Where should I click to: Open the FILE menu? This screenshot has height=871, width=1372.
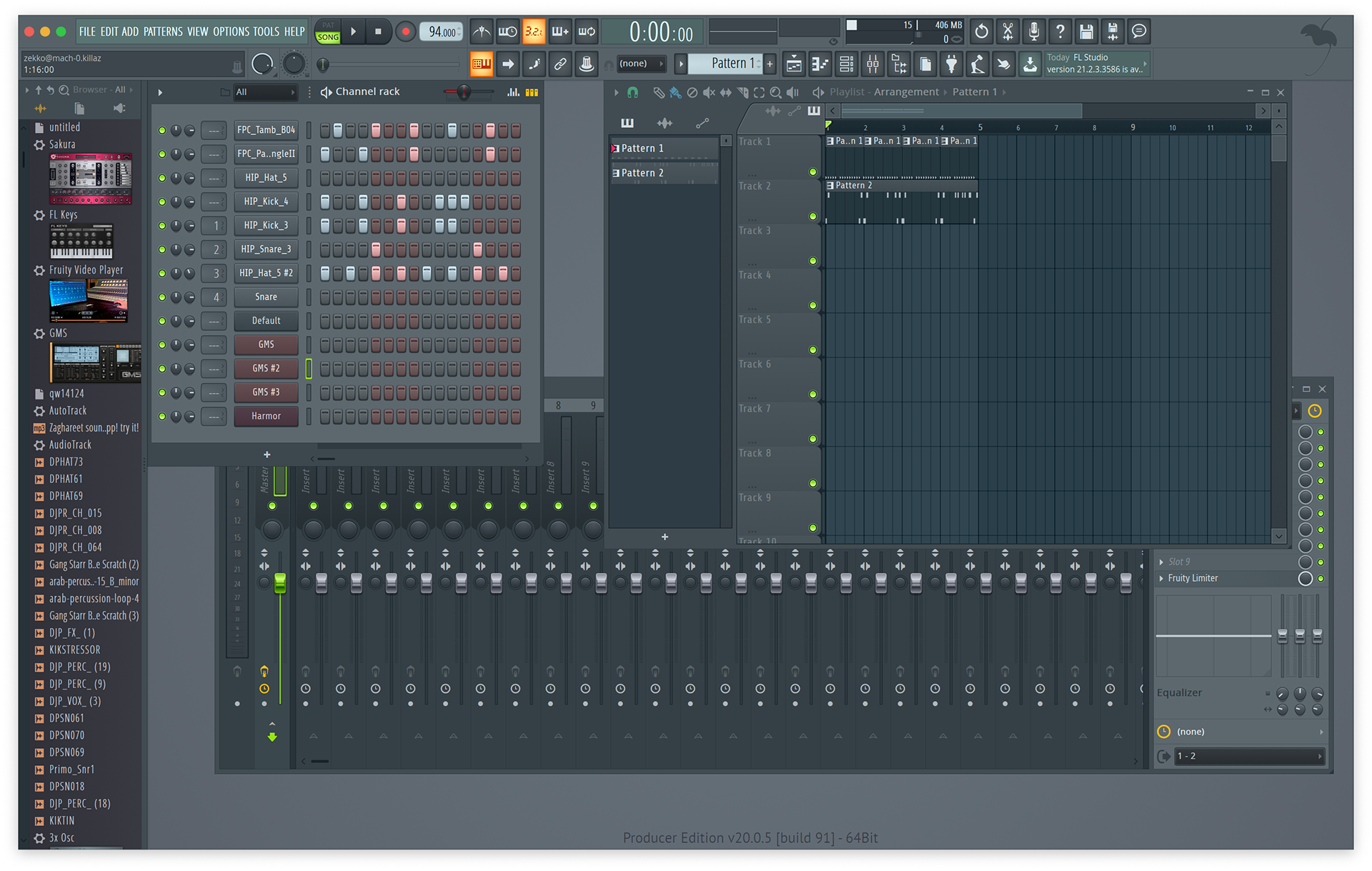pyautogui.click(x=87, y=31)
